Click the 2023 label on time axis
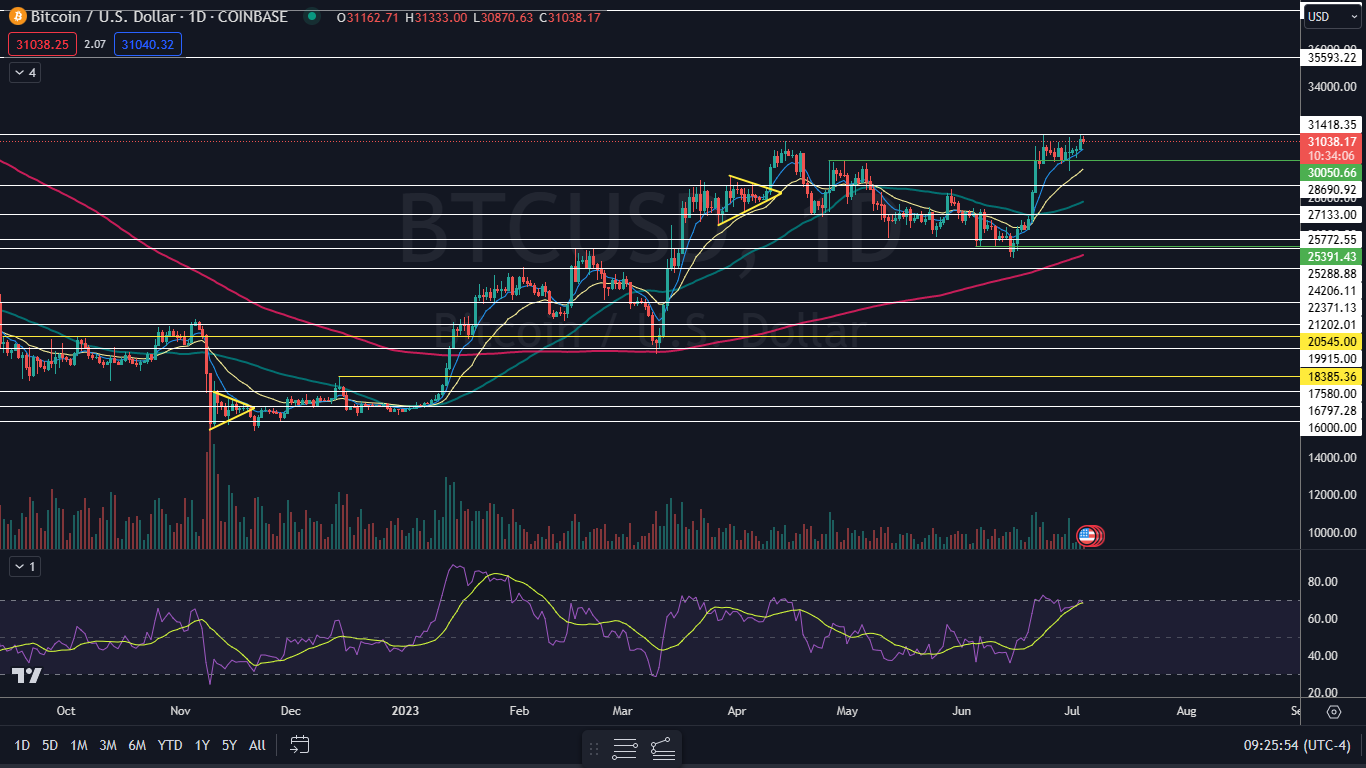This screenshot has width=1366, height=768. pyautogui.click(x=404, y=712)
